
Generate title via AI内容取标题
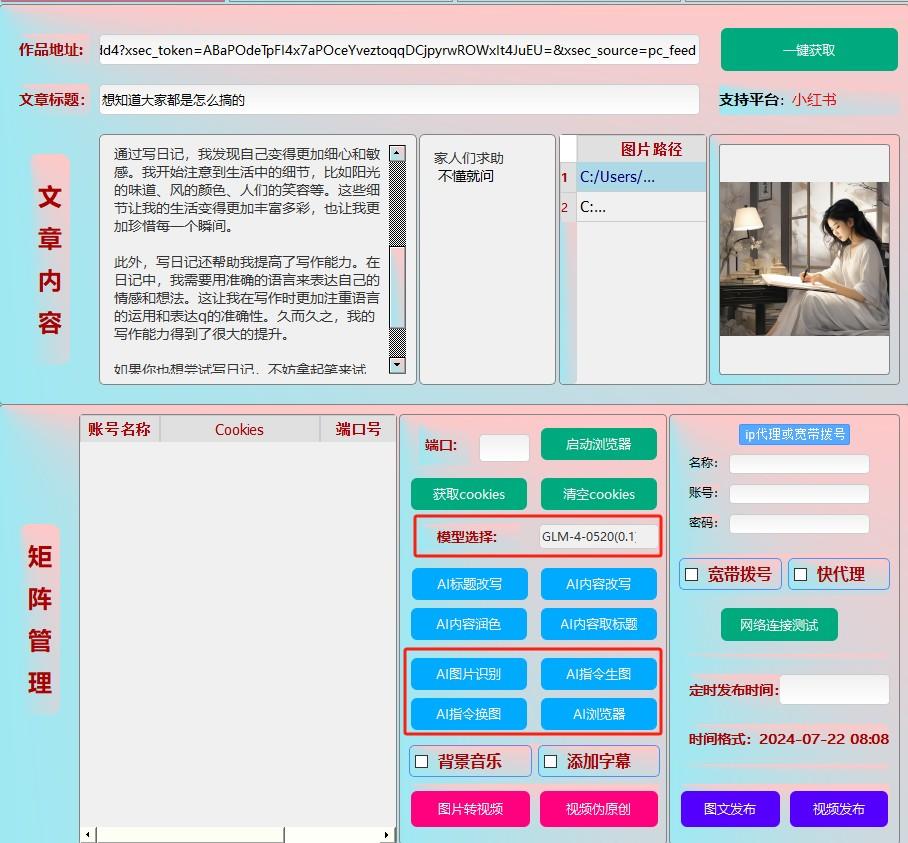pos(598,623)
